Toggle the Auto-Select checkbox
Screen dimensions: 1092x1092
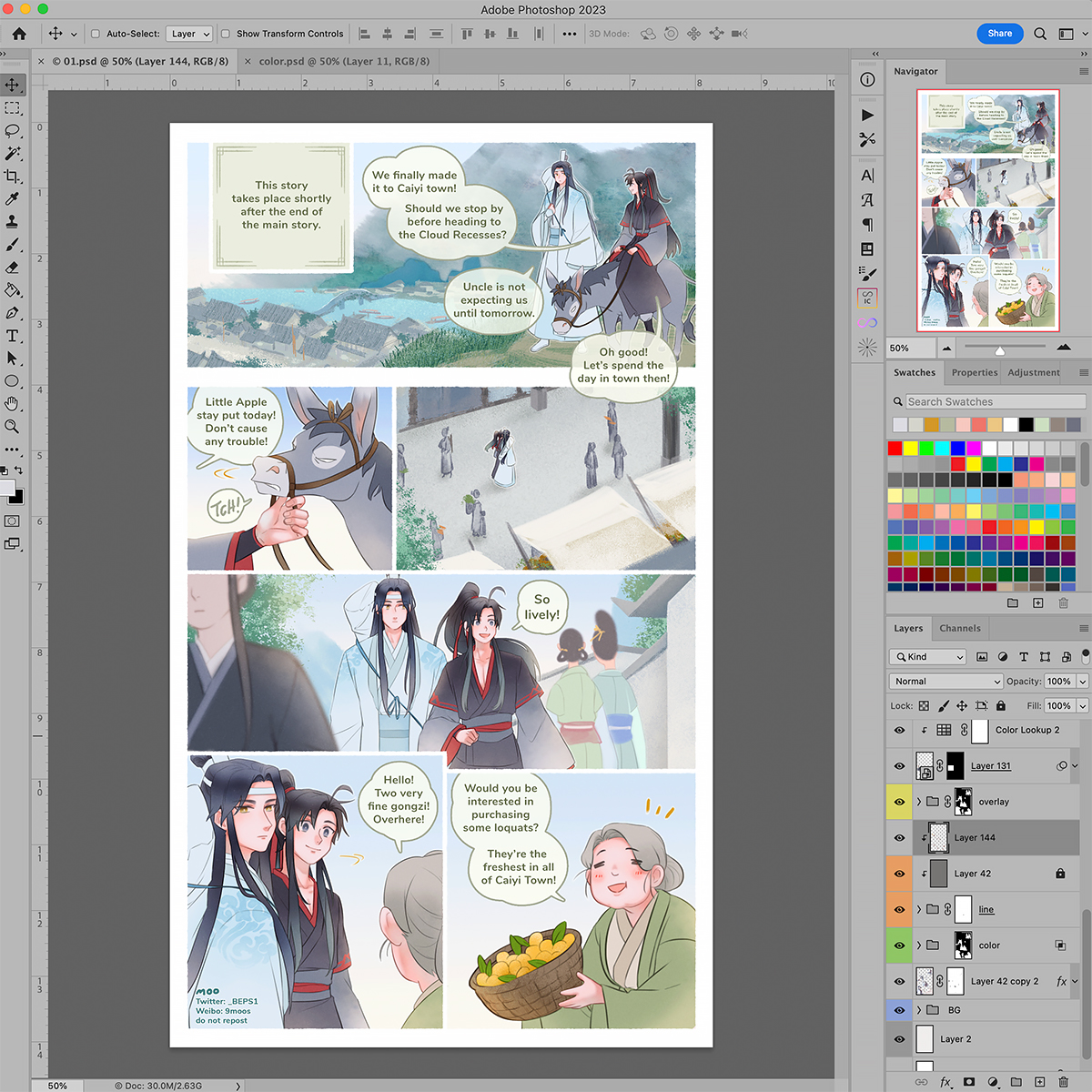point(95,34)
